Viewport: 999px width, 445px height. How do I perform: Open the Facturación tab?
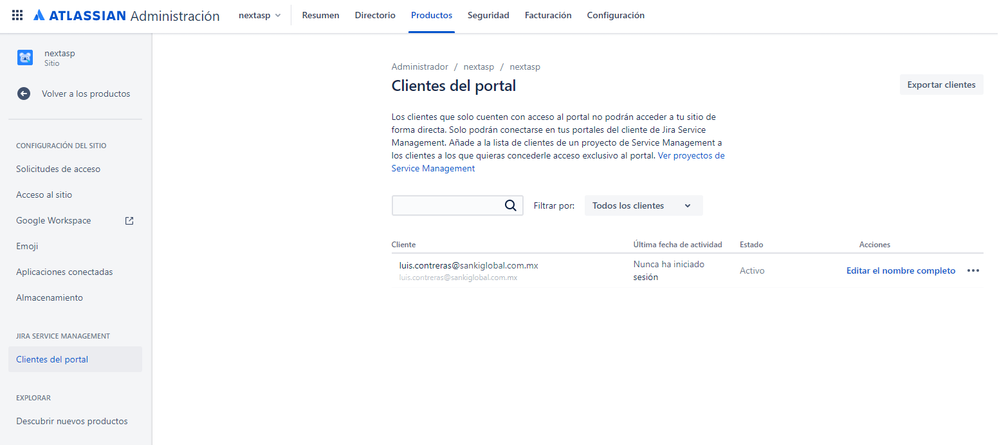[548, 15]
